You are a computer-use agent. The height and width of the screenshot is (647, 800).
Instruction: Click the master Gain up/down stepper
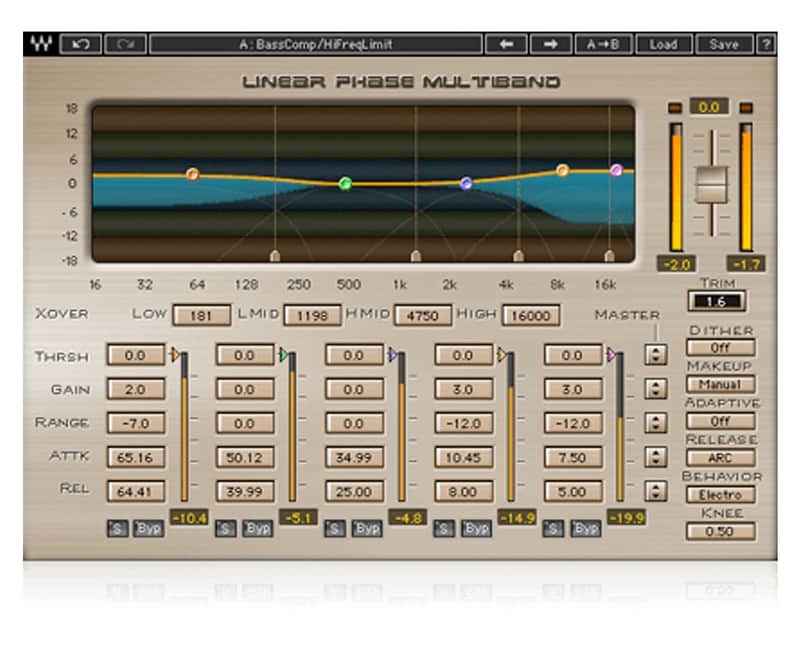click(x=656, y=389)
